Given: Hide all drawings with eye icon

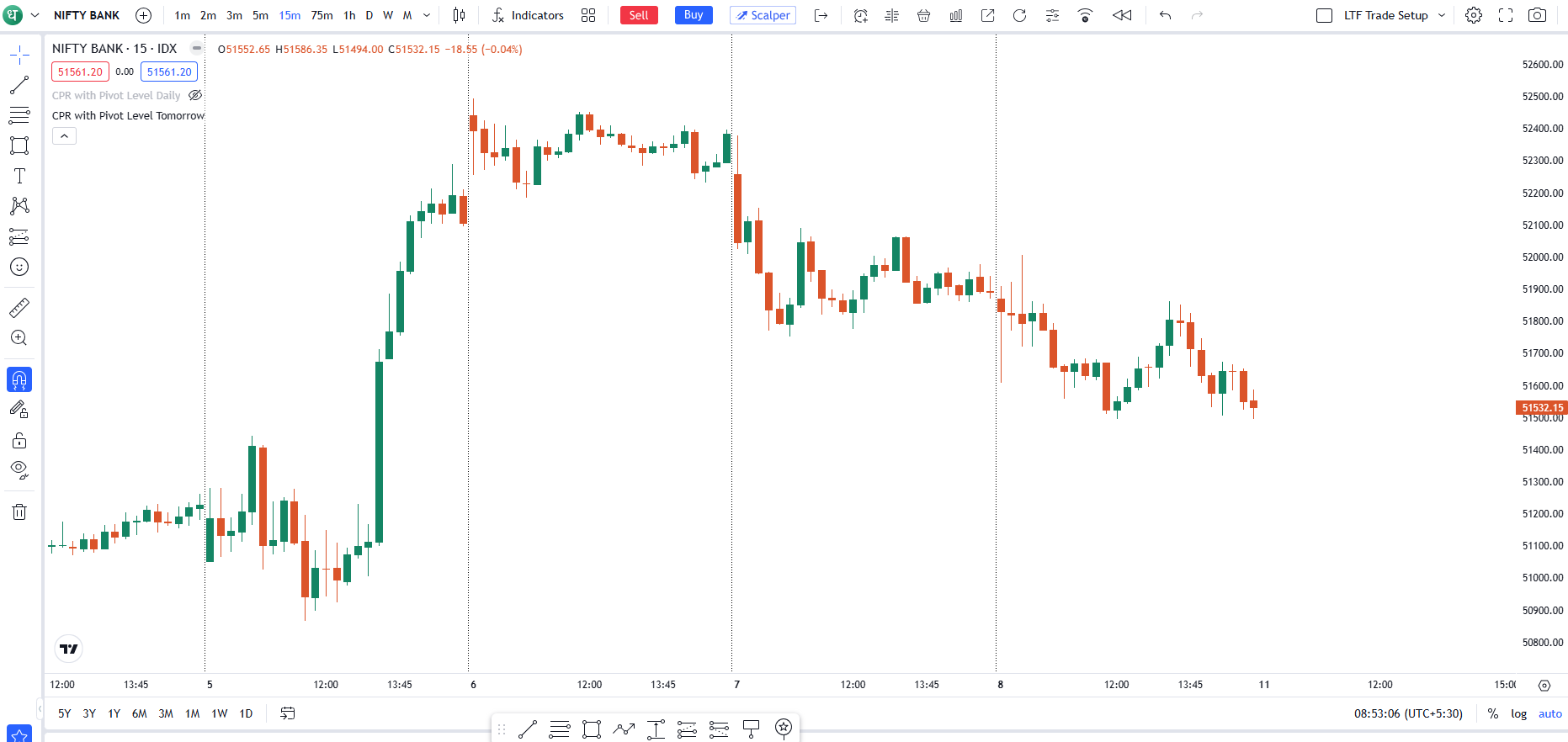Looking at the screenshot, I should [19, 470].
